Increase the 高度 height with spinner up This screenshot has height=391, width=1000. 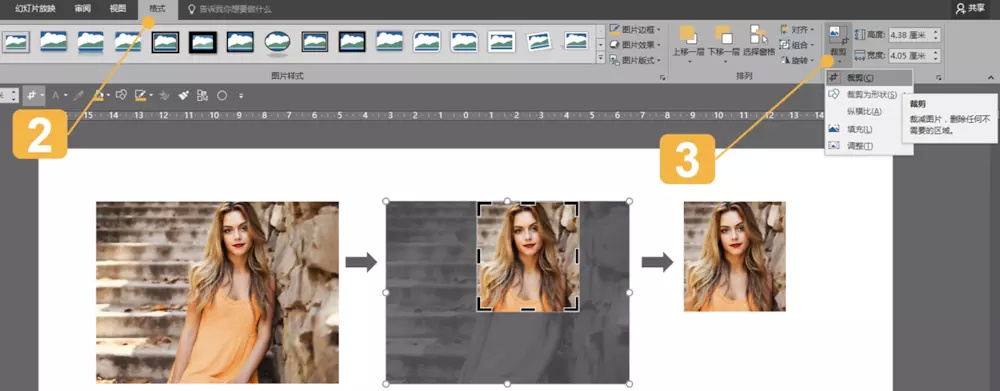tap(936, 31)
